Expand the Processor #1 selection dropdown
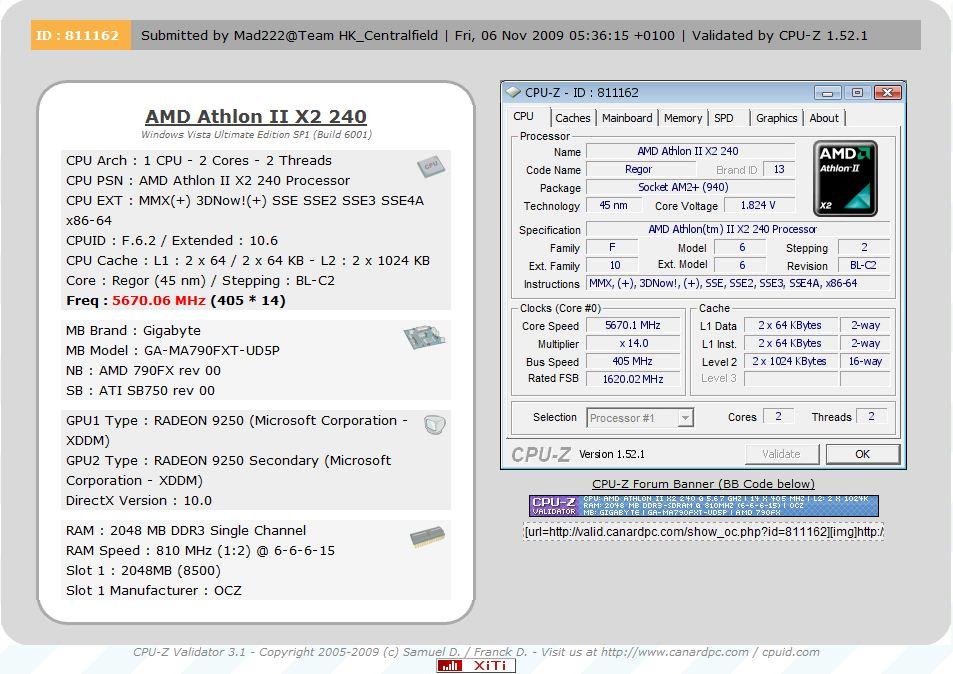 tap(686, 418)
